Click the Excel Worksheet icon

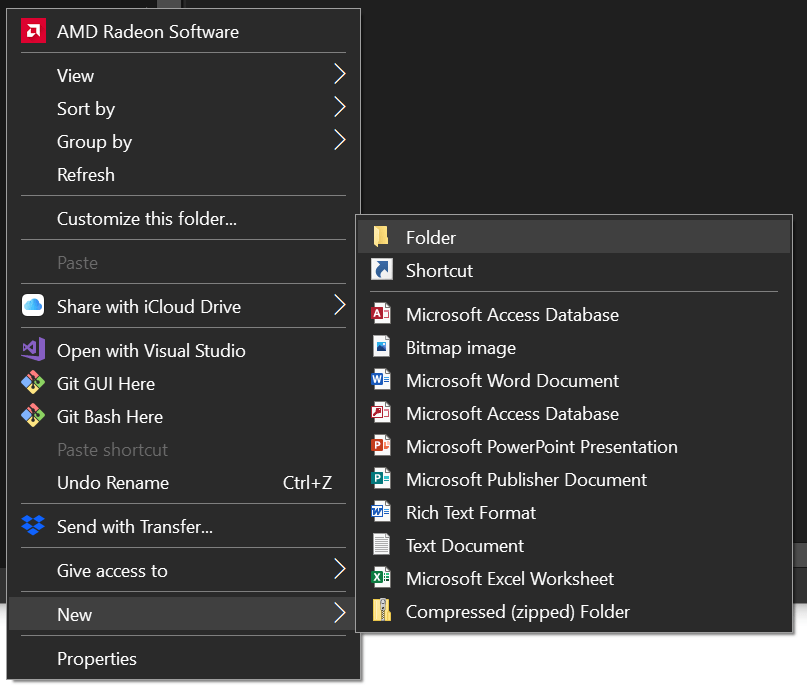click(x=381, y=577)
